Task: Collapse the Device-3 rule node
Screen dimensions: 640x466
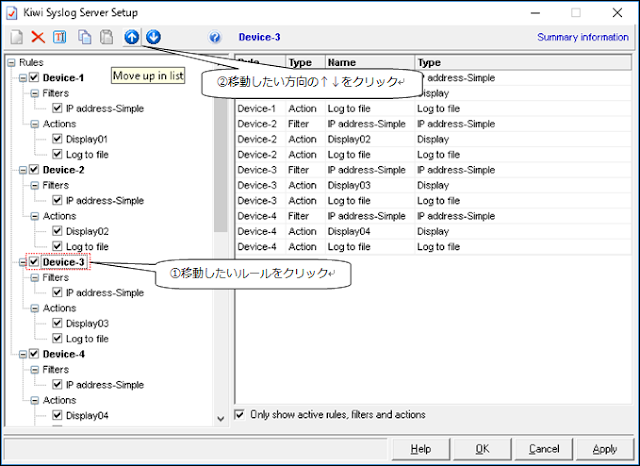Action: click(x=23, y=262)
